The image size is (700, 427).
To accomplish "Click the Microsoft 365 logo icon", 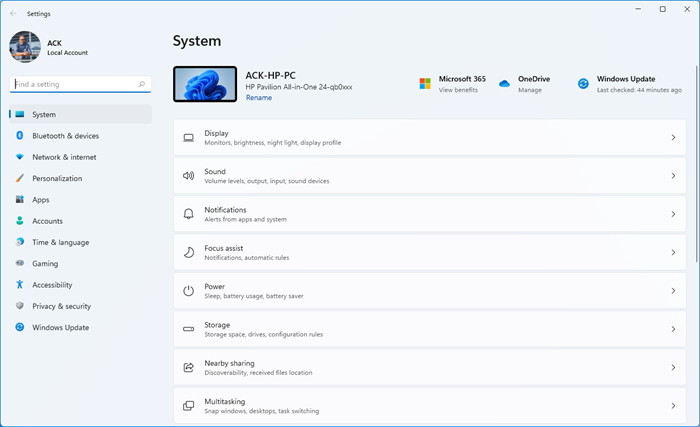I will coord(425,84).
